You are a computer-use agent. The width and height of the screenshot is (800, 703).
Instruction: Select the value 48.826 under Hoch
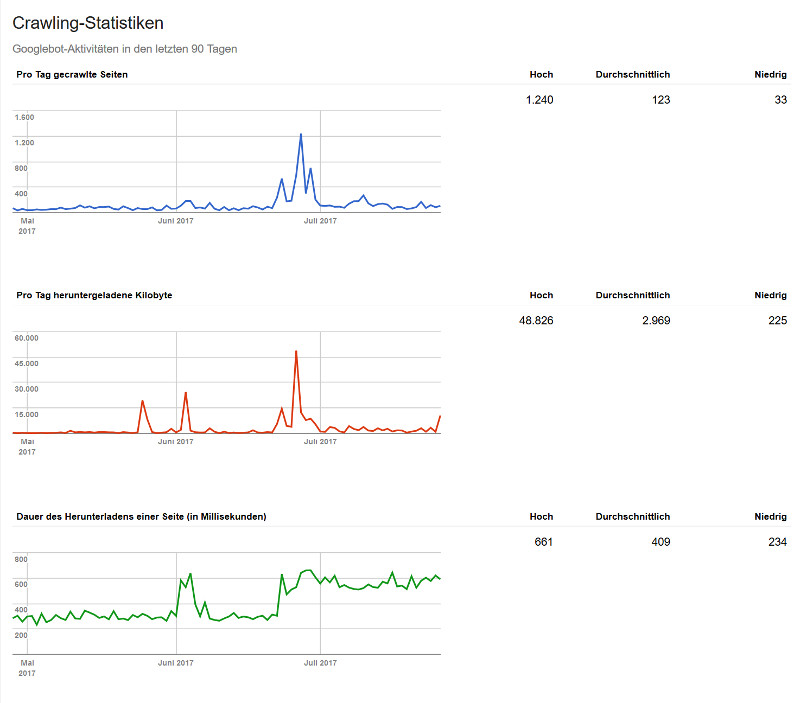click(538, 320)
